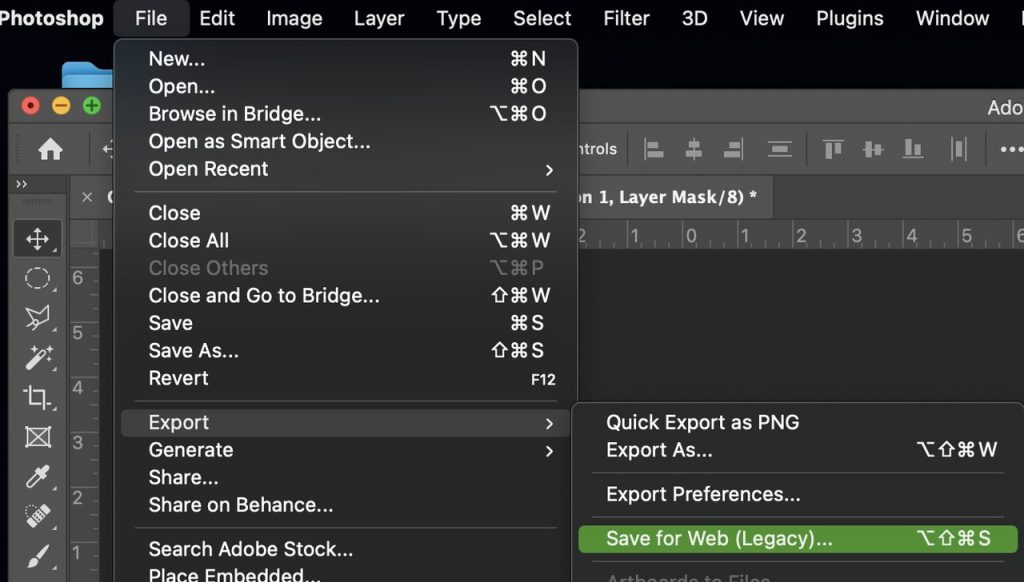Select the Move tool

tap(37, 239)
